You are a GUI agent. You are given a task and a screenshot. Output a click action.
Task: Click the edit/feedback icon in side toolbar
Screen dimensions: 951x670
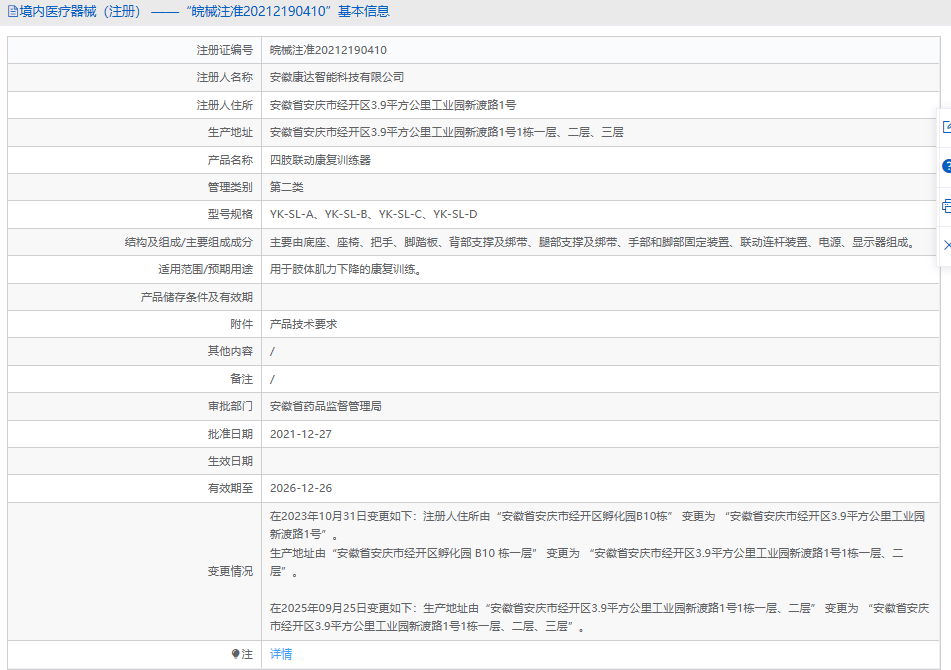946,127
